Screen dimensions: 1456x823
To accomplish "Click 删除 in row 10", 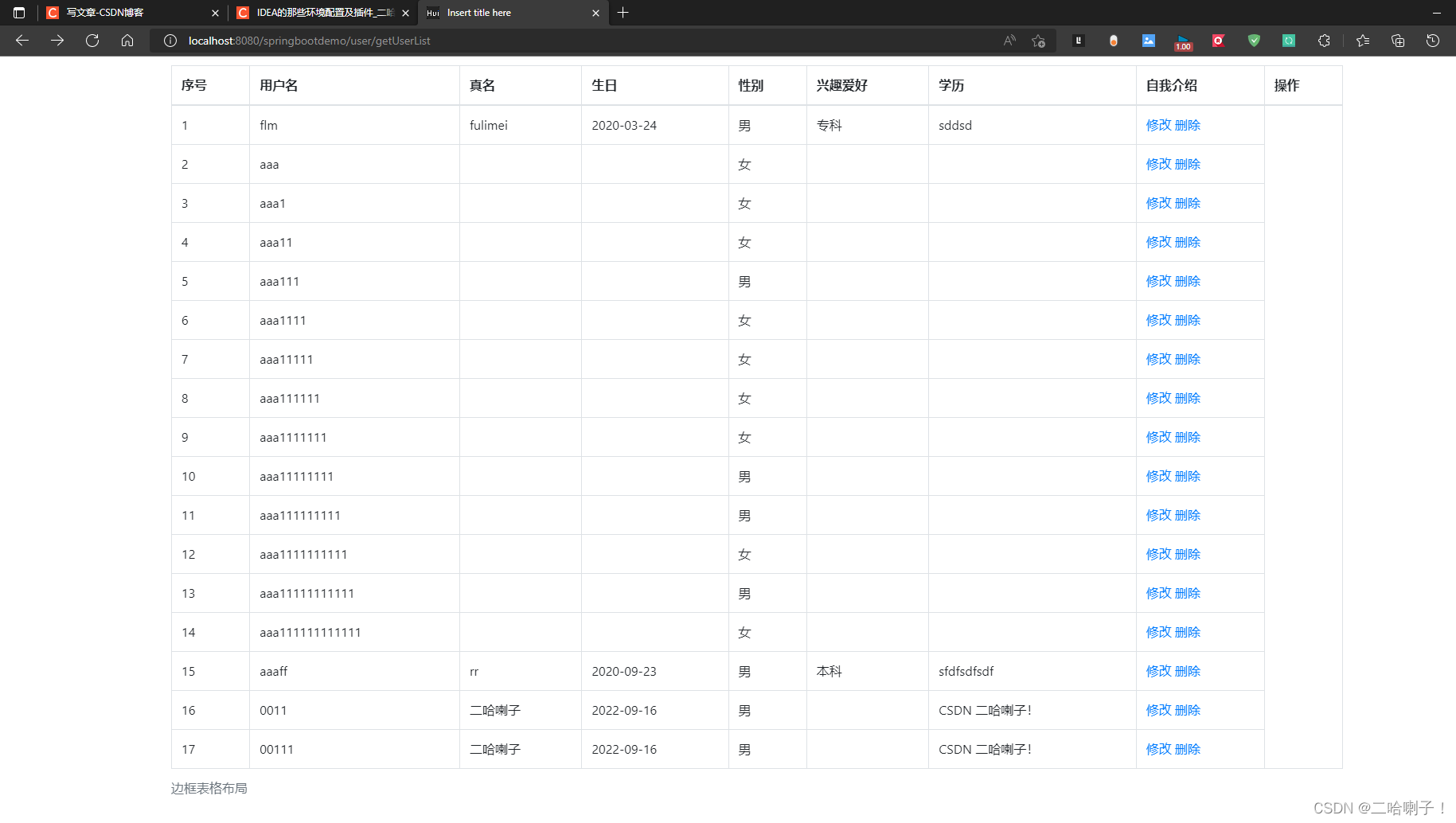I will [1188, 476].
